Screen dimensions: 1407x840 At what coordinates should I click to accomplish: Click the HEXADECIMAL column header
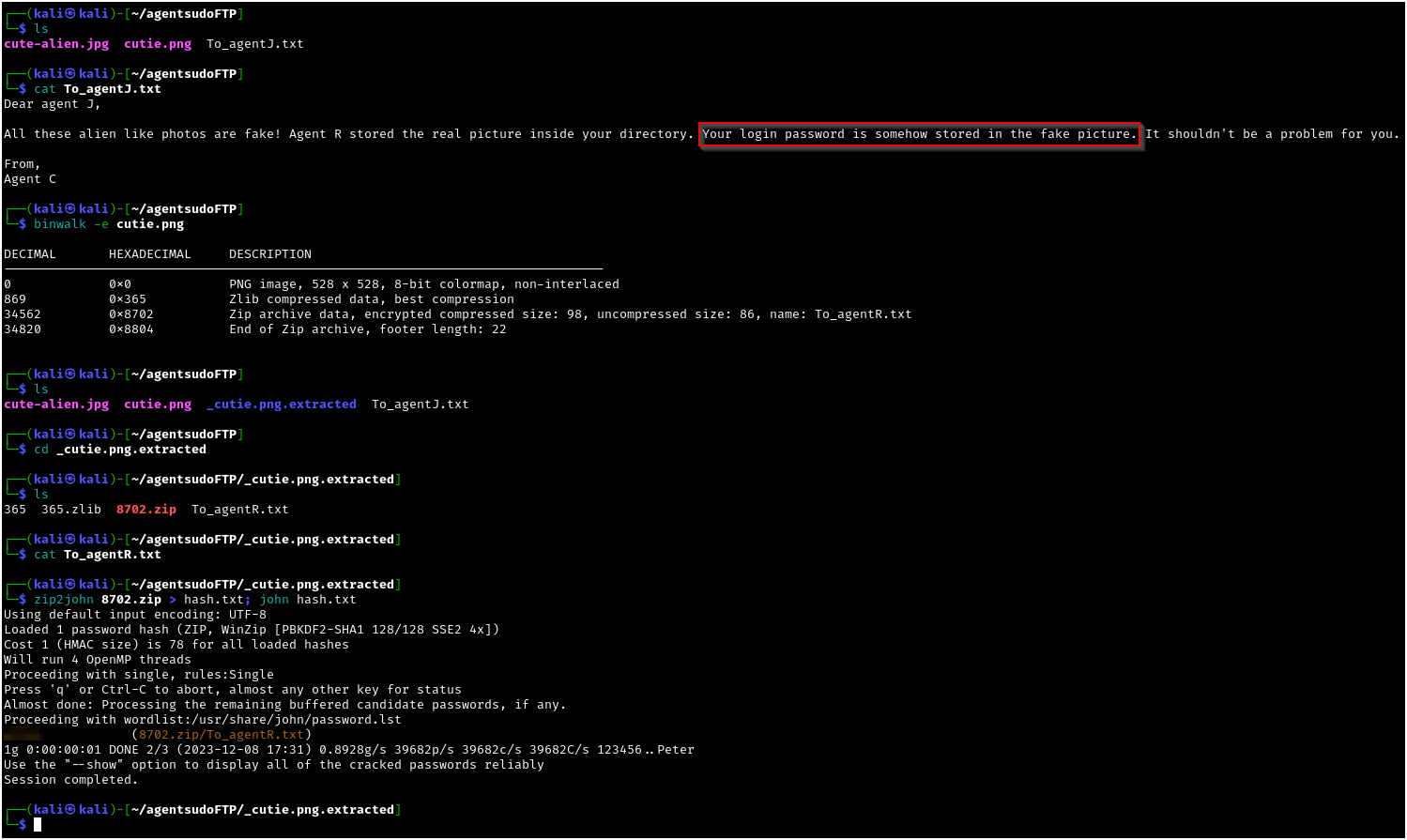[x=149, y=254]
